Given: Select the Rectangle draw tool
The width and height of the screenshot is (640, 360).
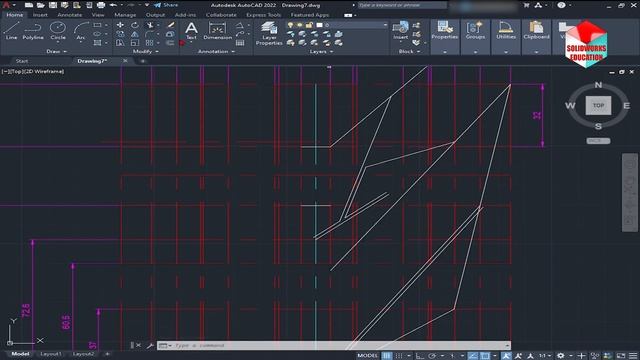Looking at the screenshot, I should pos(97,25).
